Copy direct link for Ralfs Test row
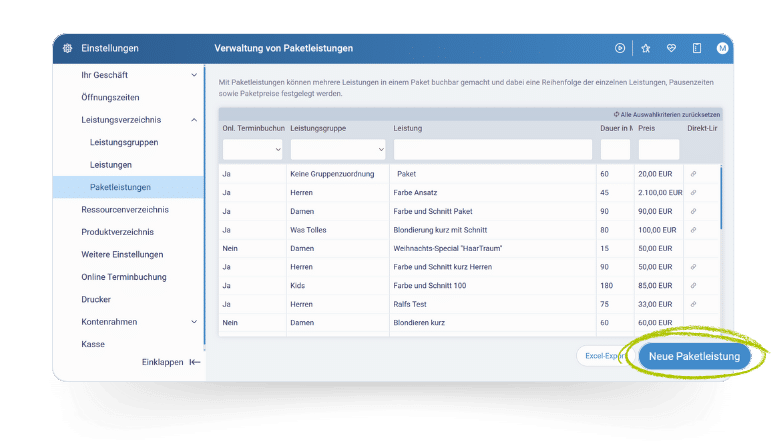Screen dimensions: 771x446 tap(693, 304)
